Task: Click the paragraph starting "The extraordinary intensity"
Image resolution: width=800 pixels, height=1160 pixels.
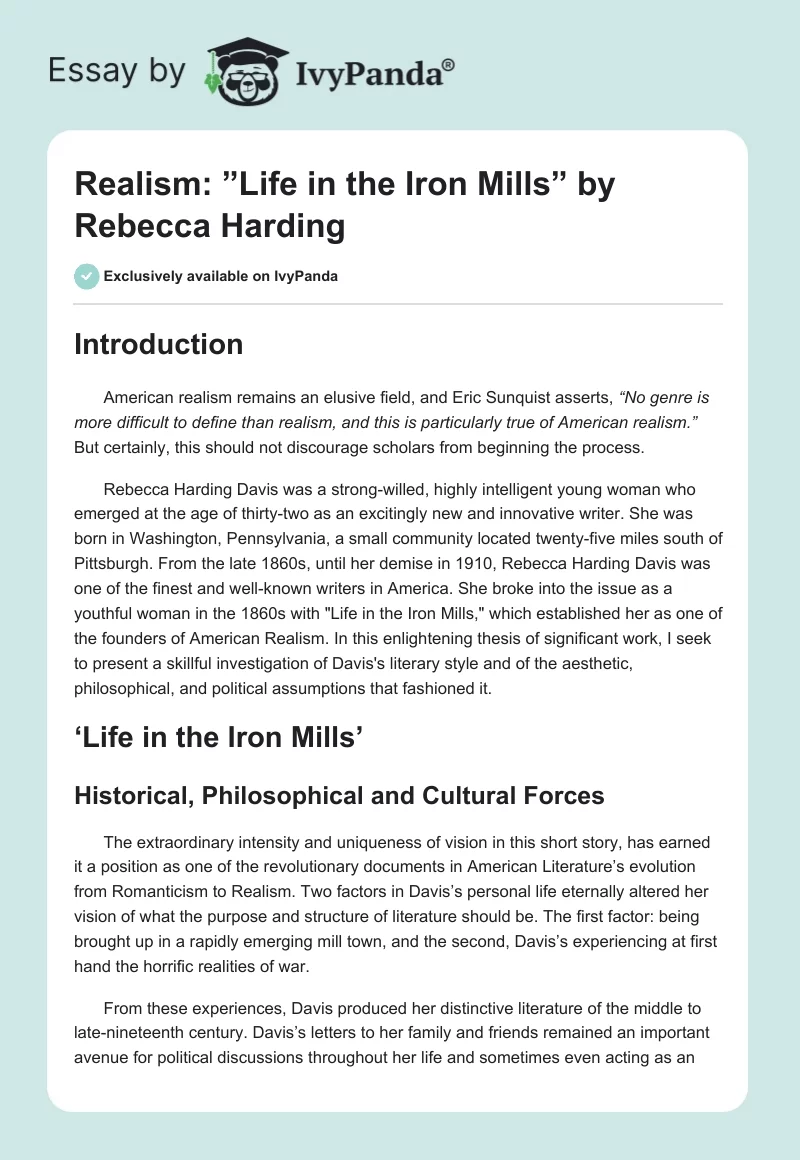Action: pos(397,904)
